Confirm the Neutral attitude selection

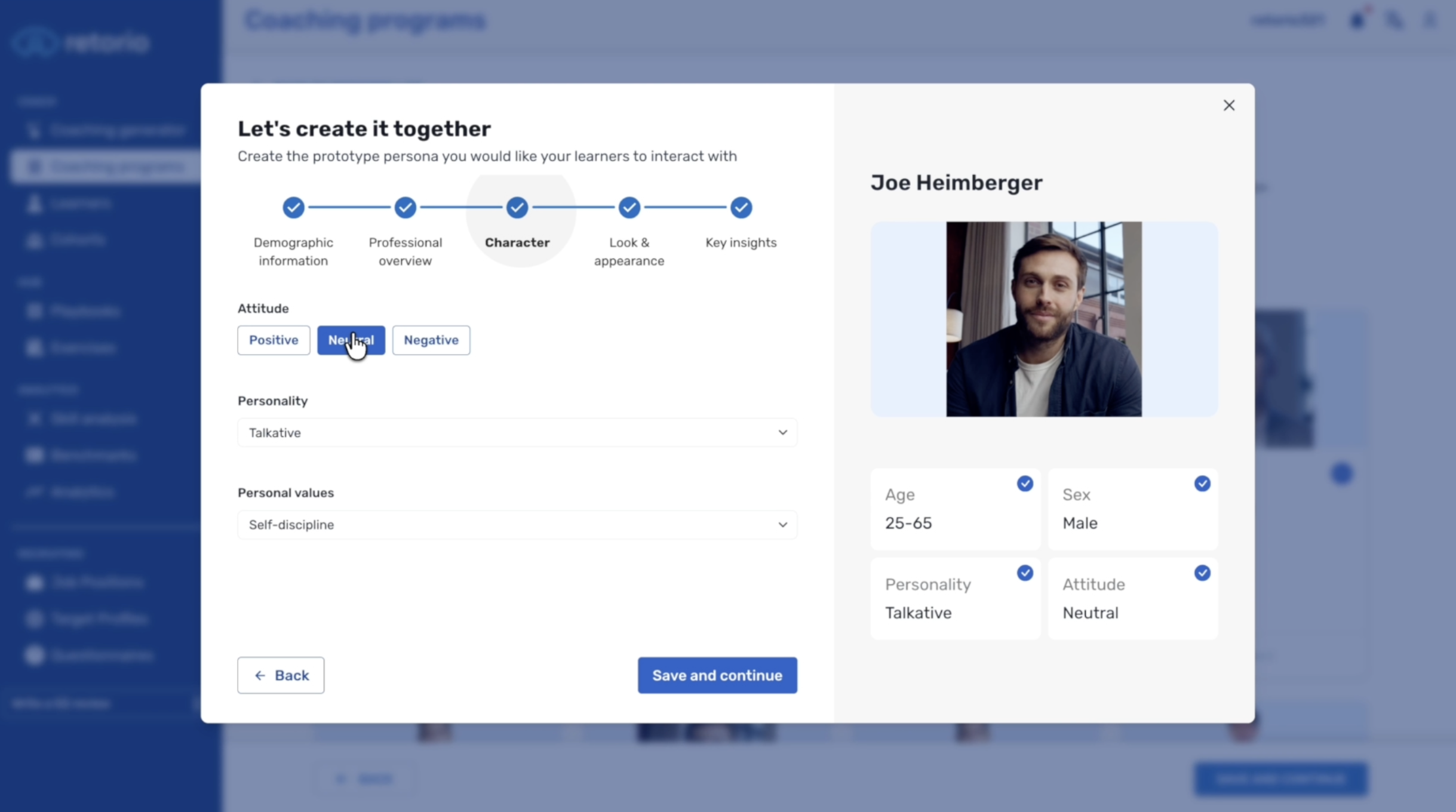click(x=351, y=340)
